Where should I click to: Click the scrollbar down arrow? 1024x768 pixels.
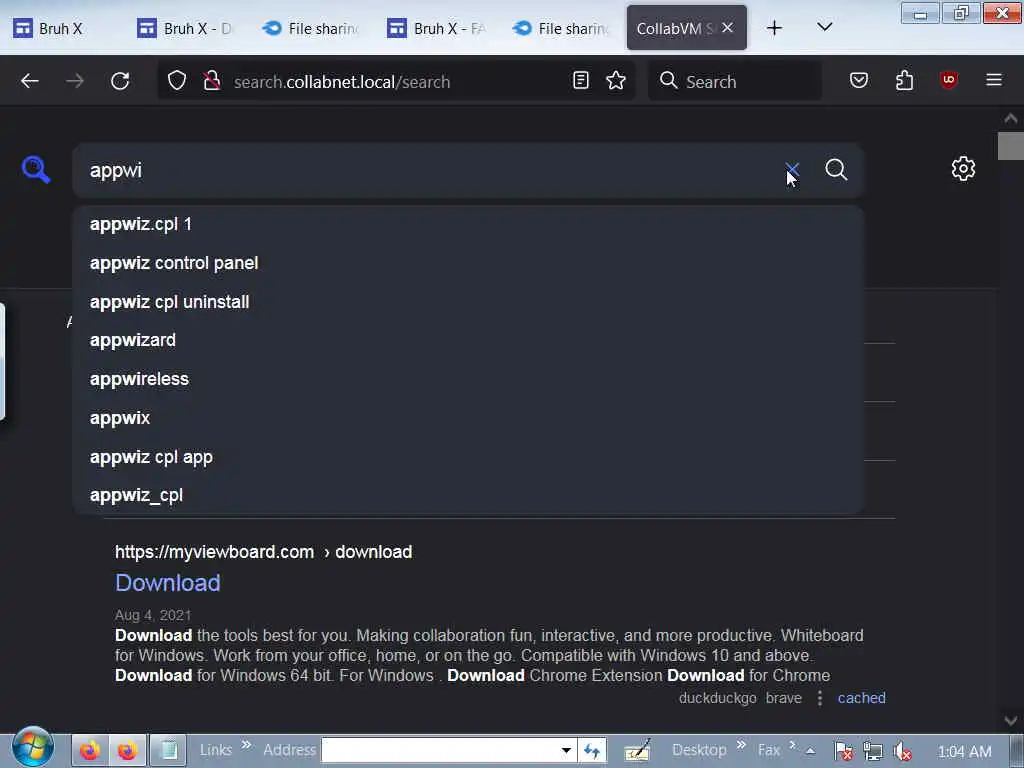1010,721
